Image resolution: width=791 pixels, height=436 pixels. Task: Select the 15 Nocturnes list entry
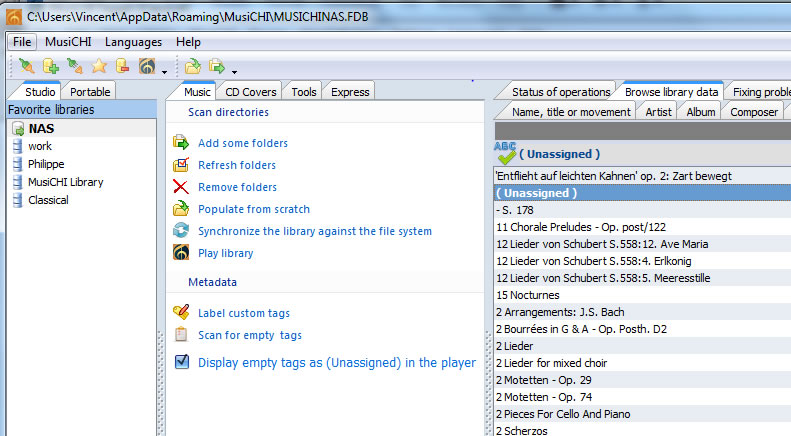(x=526, y=295)
